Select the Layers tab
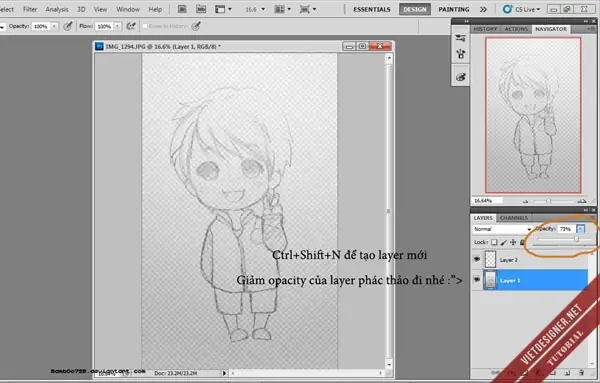The height and width of the screenshot is (383, 600). coord(483,218)
